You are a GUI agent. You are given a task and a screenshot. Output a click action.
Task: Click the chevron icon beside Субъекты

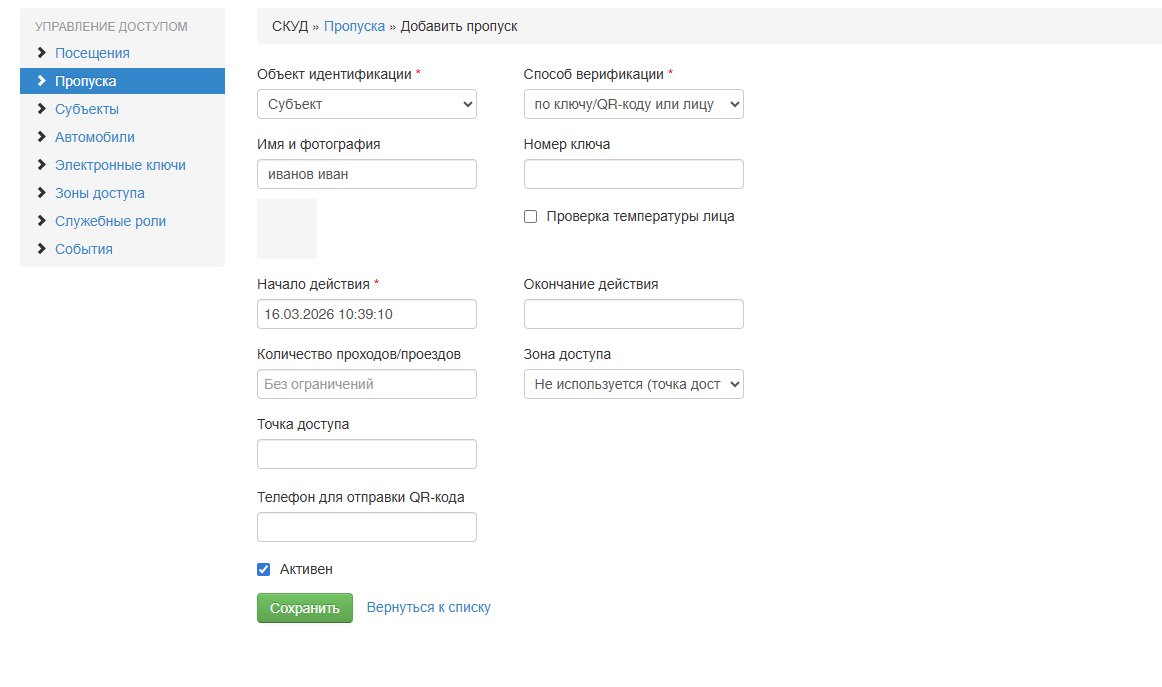click(x=41, y=109)
